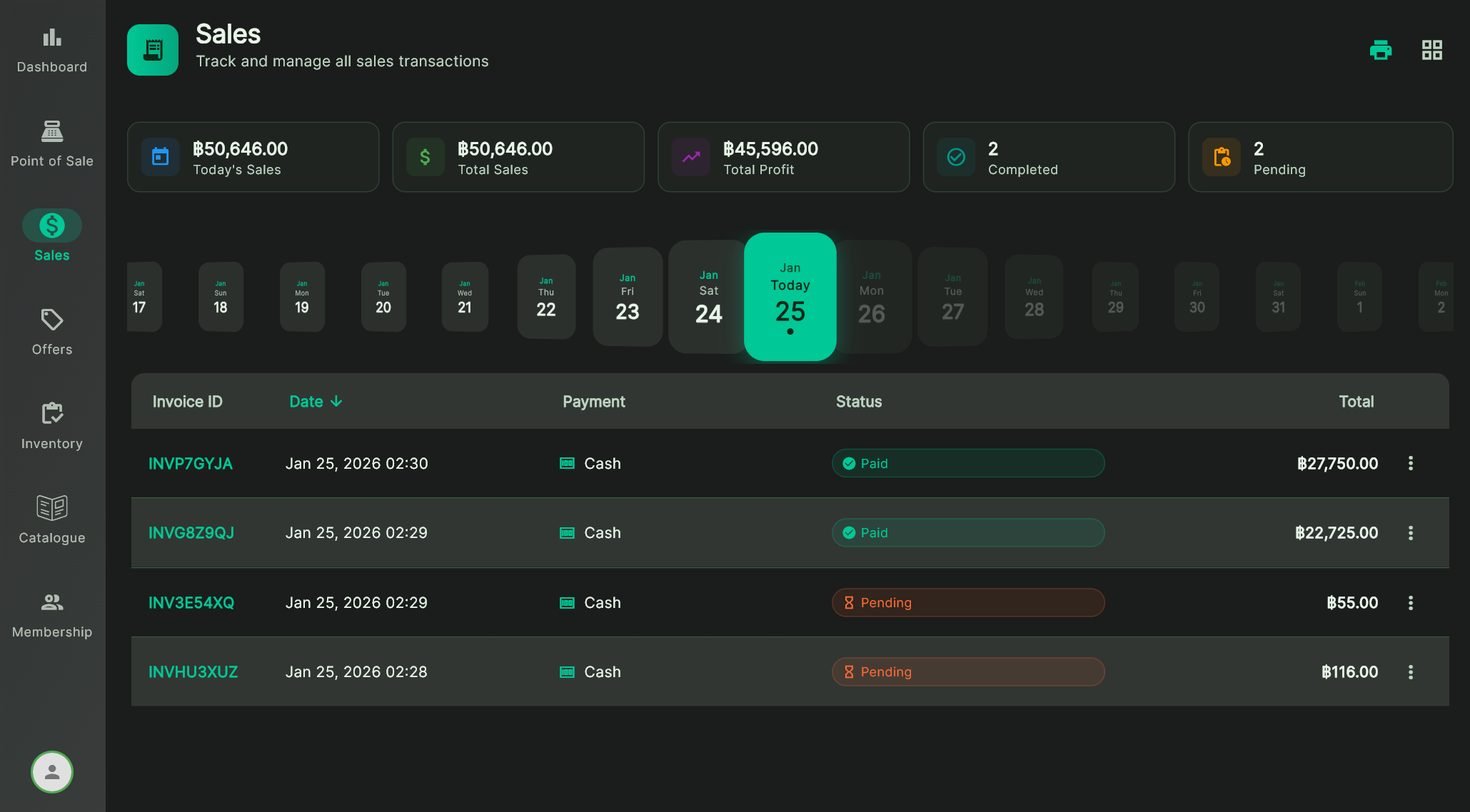Open the Dashboard section in the sidebar
The width and height of the screenshot is (1470, 812).
51,49
